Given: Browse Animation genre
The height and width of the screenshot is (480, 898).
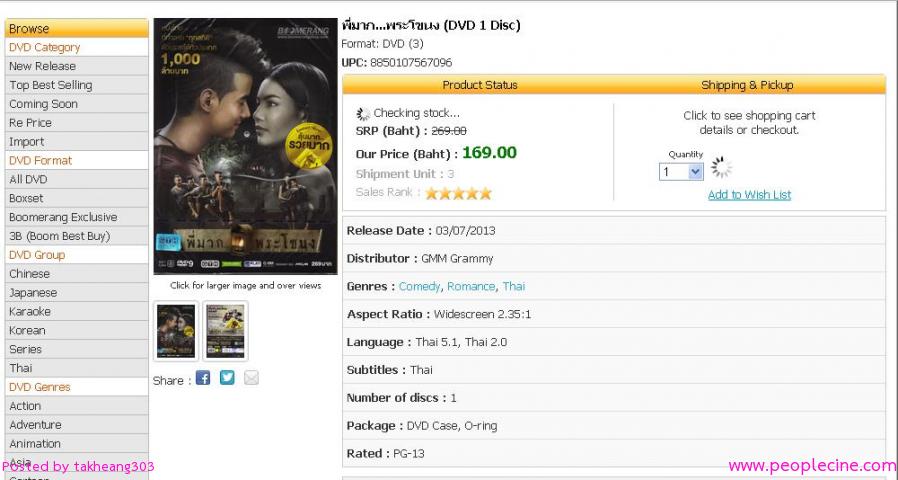Looking at the screenshot, I should 77,444.
